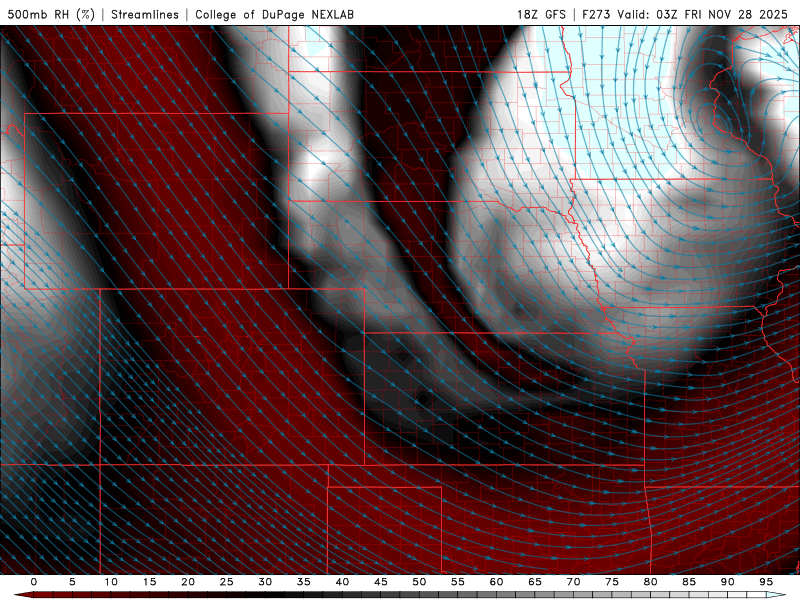Click the '50' value on the color scale
The image size is (800, 600).
(419, 582)
